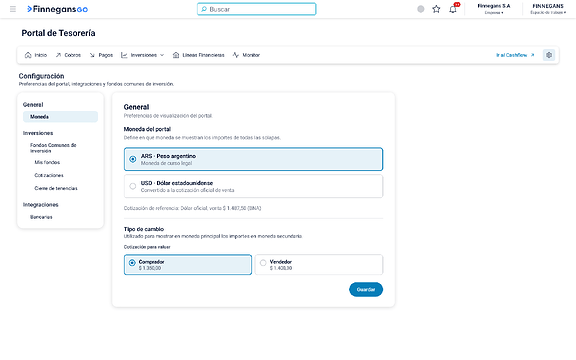Click the Inversiones sidebar section heading
Viewport: 576px width, 360px height.
(x=38, y=133)
